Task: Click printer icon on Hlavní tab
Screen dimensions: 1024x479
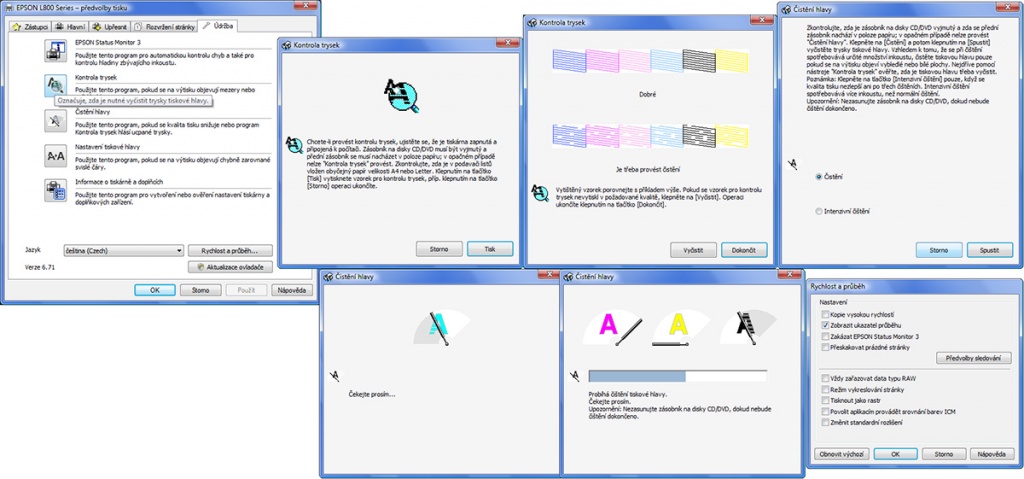Action: tap(59, 27)
